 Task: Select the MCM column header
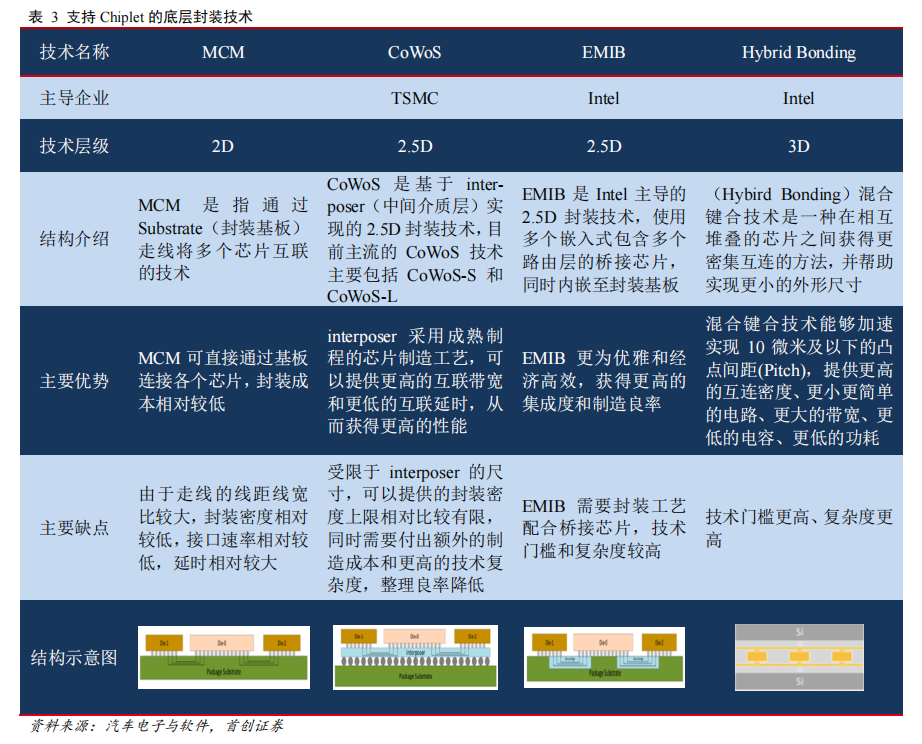click(223, 52)
